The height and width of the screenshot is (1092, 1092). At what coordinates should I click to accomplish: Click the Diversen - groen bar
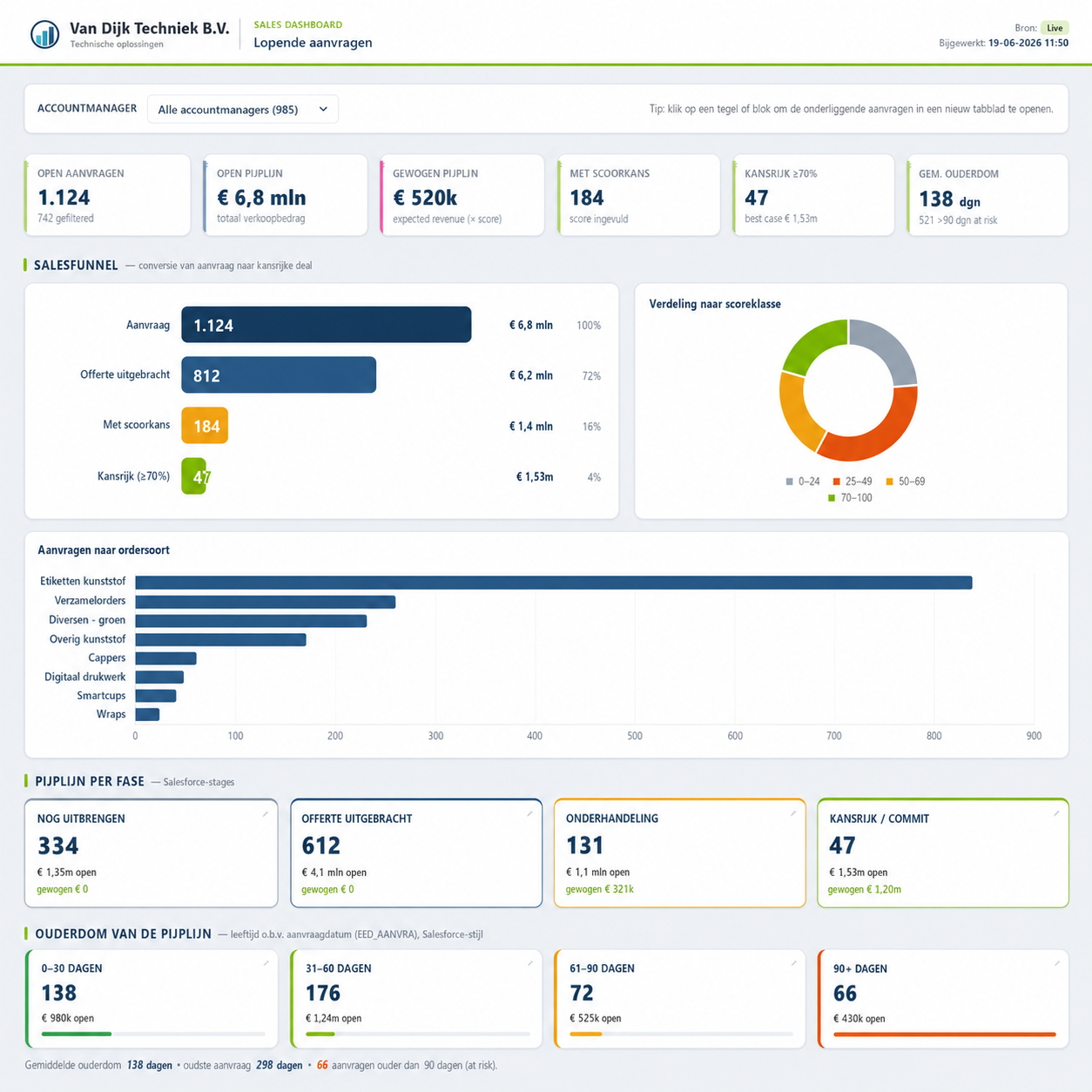point(251,621)
